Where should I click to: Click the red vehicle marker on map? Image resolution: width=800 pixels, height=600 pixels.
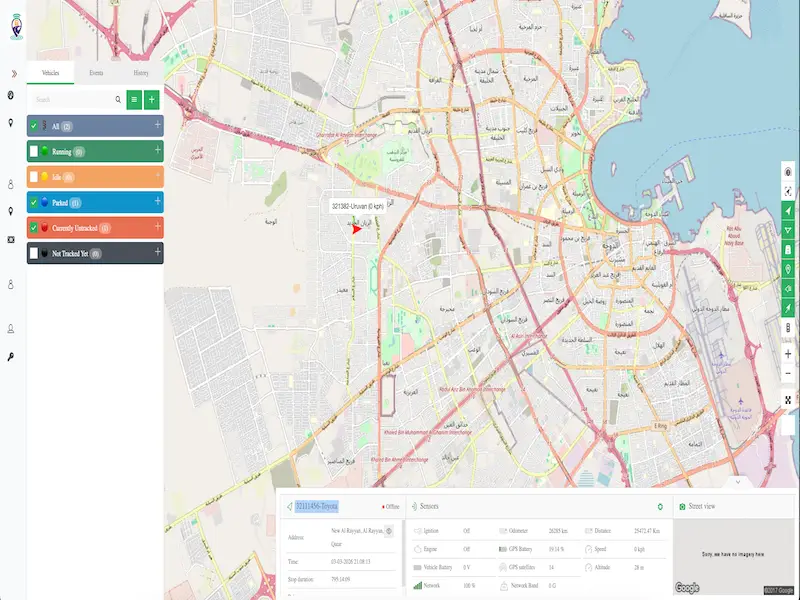[357, 228]
